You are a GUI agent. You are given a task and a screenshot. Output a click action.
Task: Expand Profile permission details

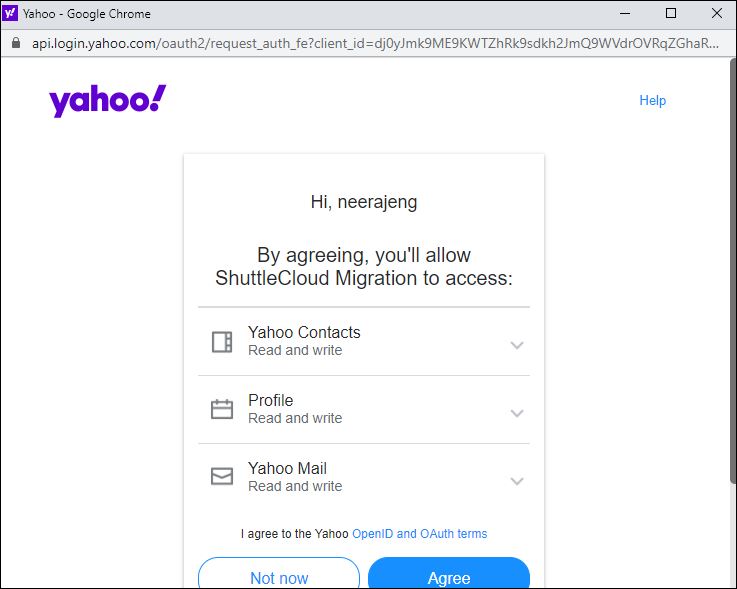pos(517,413)
